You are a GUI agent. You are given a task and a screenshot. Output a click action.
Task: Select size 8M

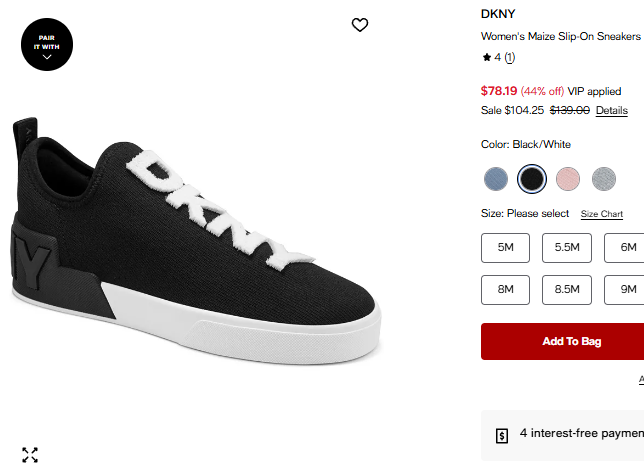pyautogui.click(x=506, y=289)
